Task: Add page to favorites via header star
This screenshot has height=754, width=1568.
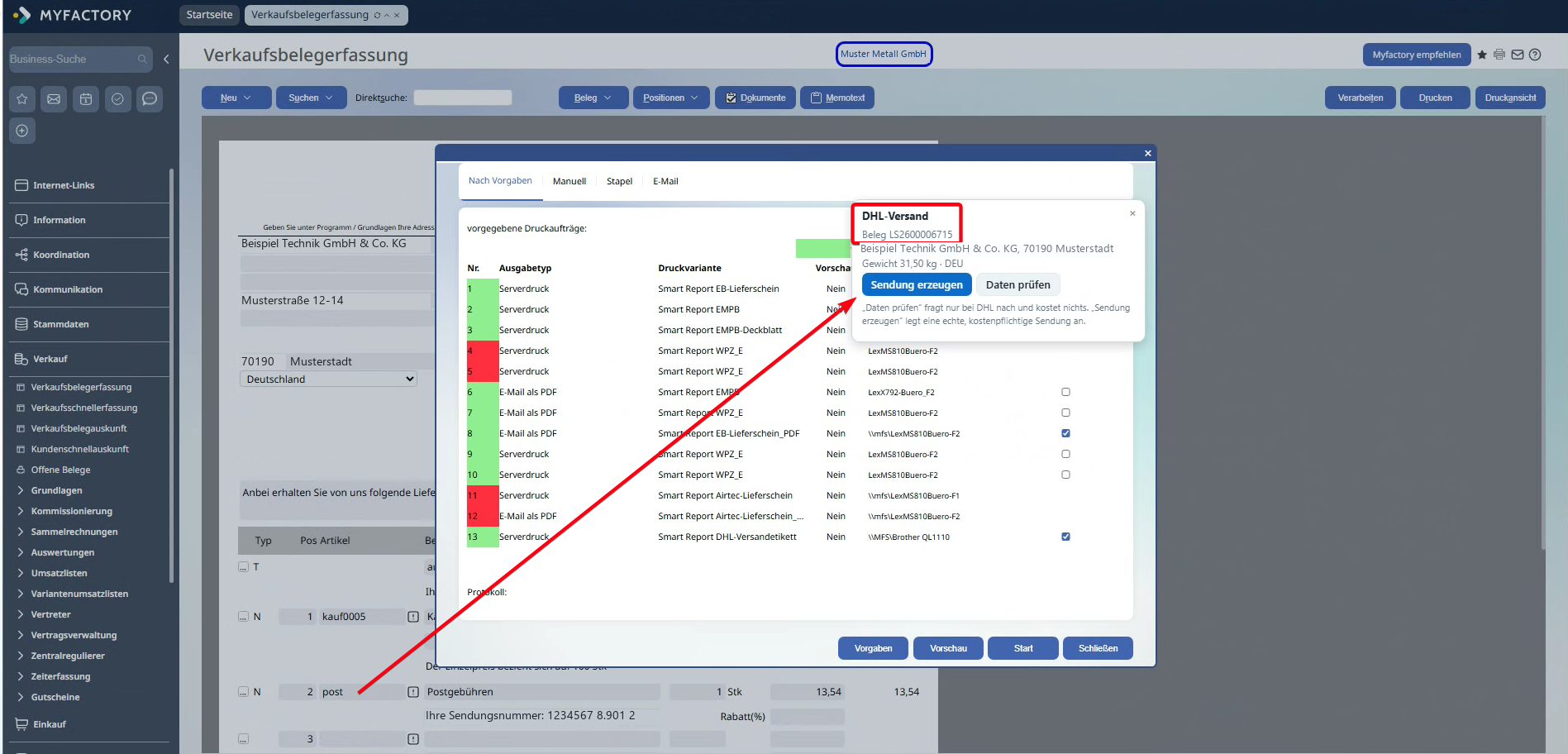Action: (1482, 55)
